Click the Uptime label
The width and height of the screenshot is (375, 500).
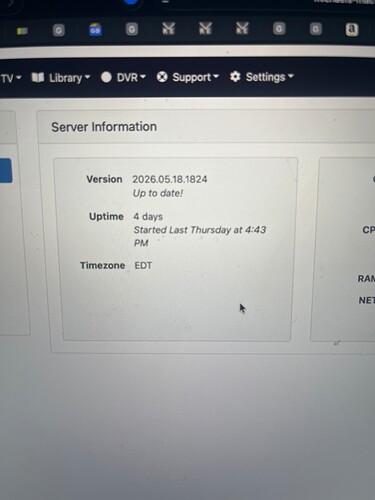coord(106,216)
